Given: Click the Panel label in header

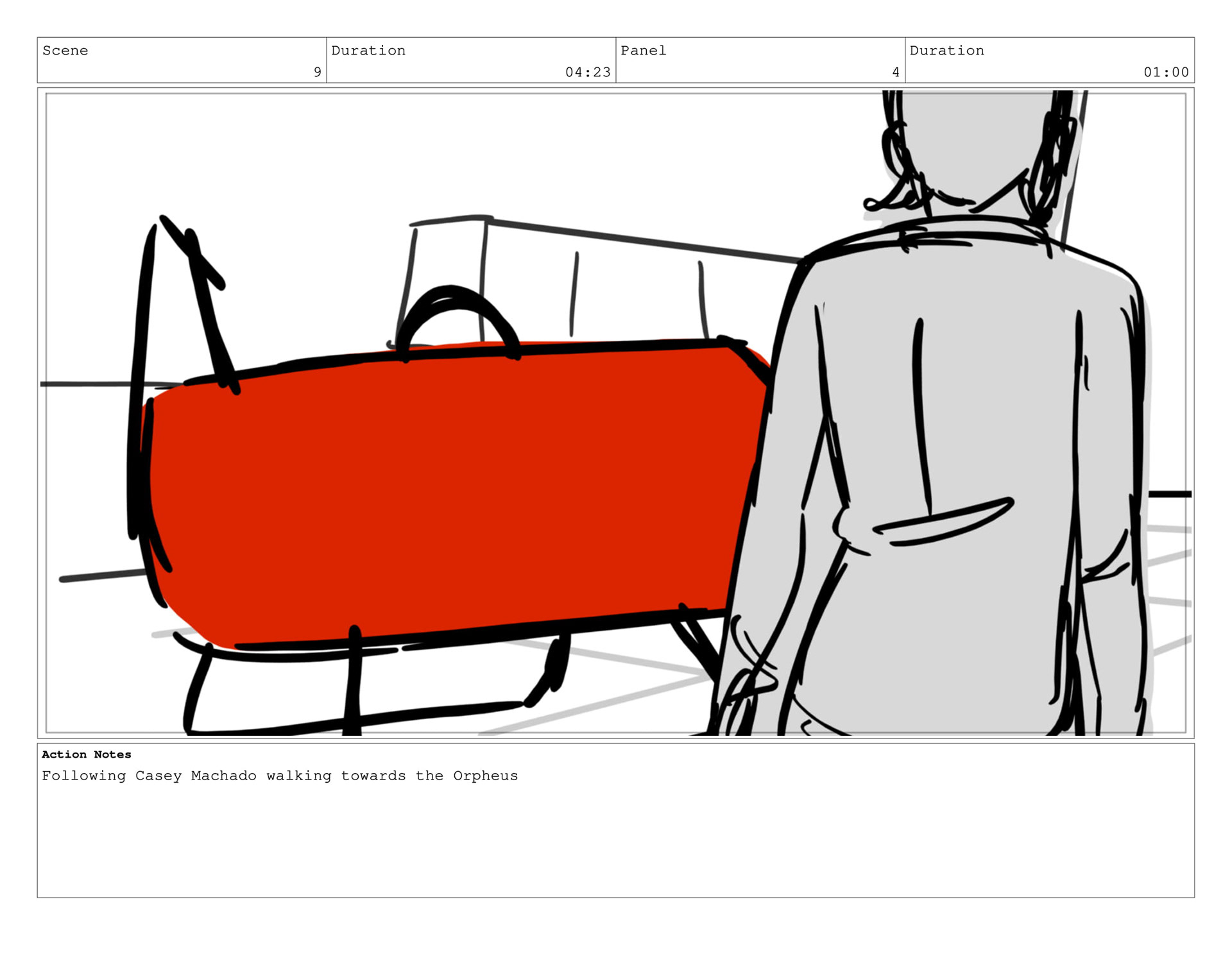Looking at the screenshot, I should (643, 51).
